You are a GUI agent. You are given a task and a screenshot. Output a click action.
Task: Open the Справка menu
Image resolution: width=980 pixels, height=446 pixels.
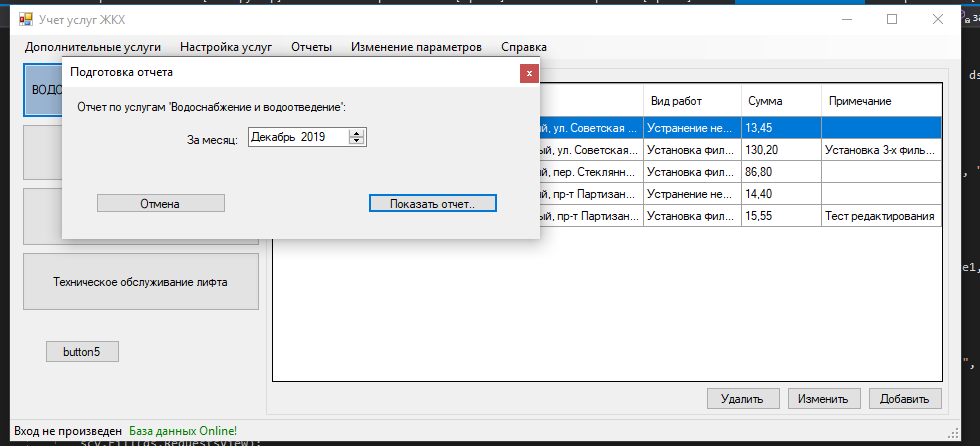(524, 47)
